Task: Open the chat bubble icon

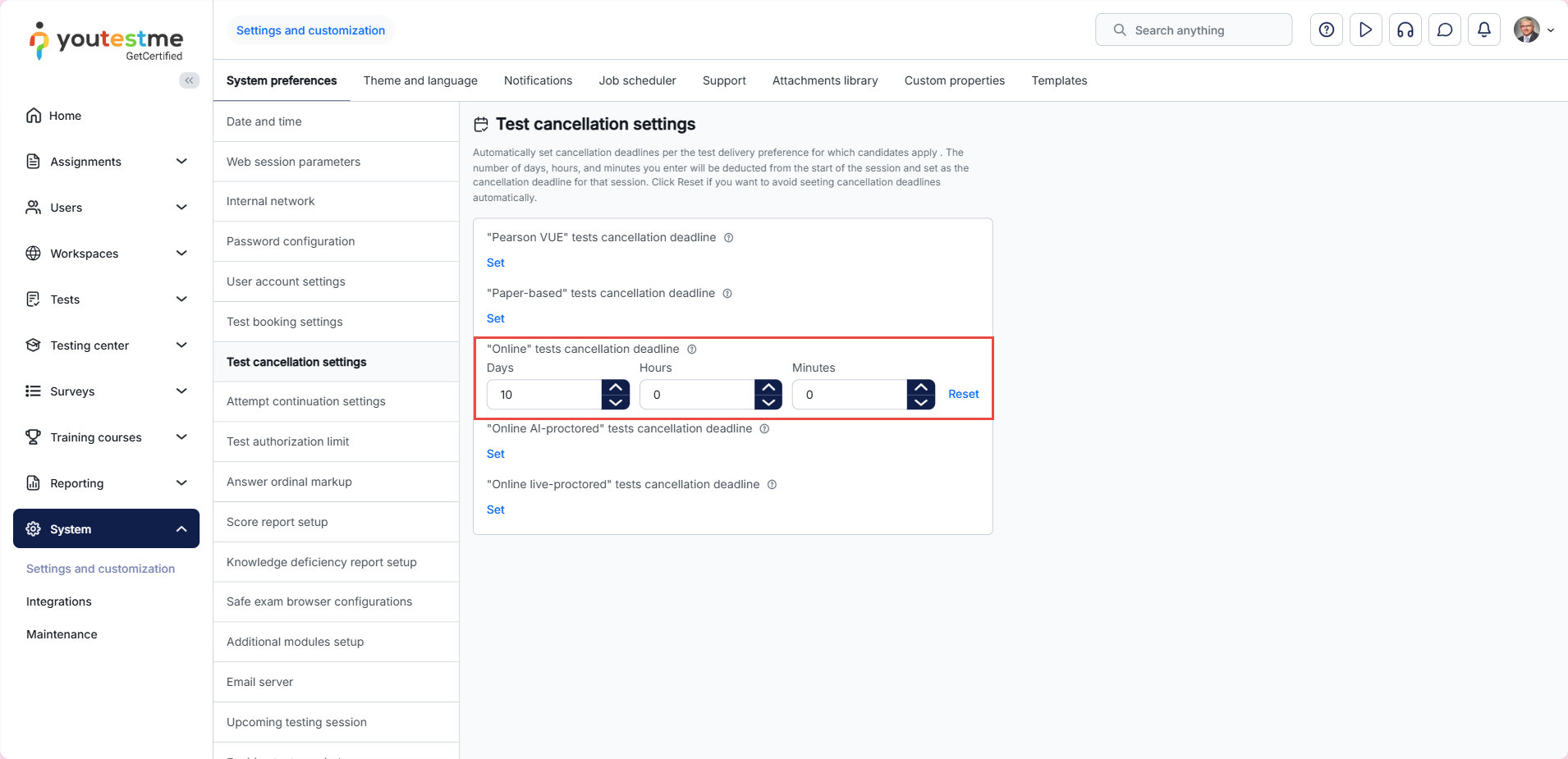Action: pos(1444,30)
